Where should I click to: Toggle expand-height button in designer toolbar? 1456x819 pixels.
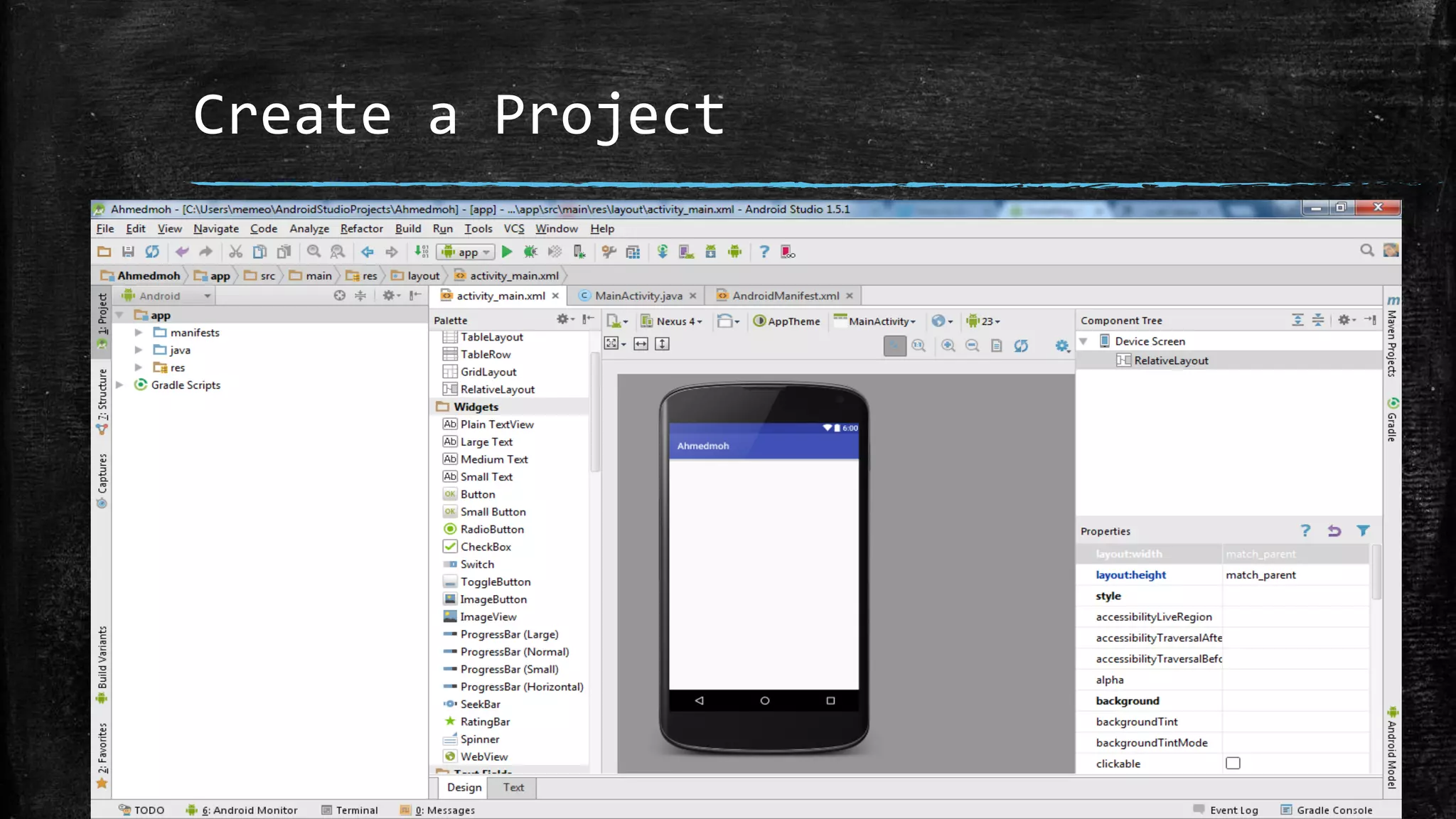[662, 344]
